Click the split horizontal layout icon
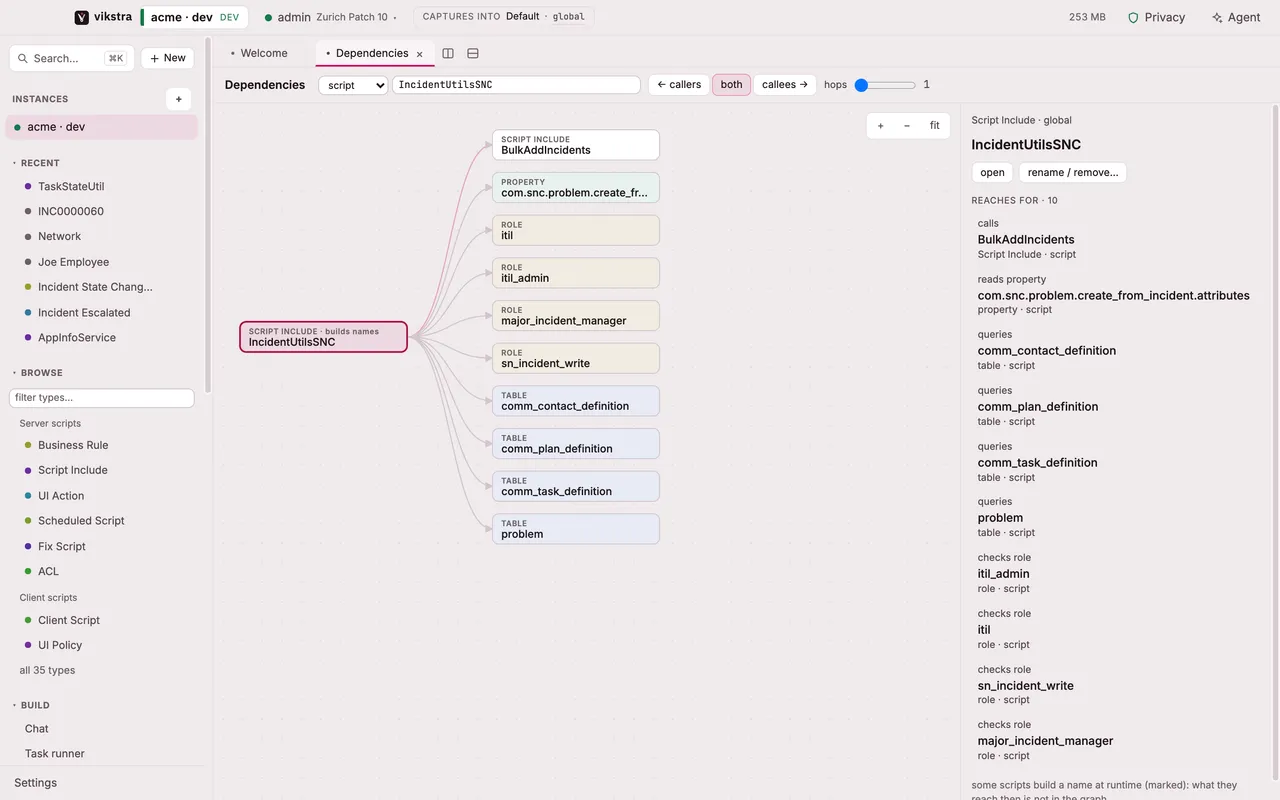The height and width of the screenshot is (800, 1280). click(x=473, y=53)
